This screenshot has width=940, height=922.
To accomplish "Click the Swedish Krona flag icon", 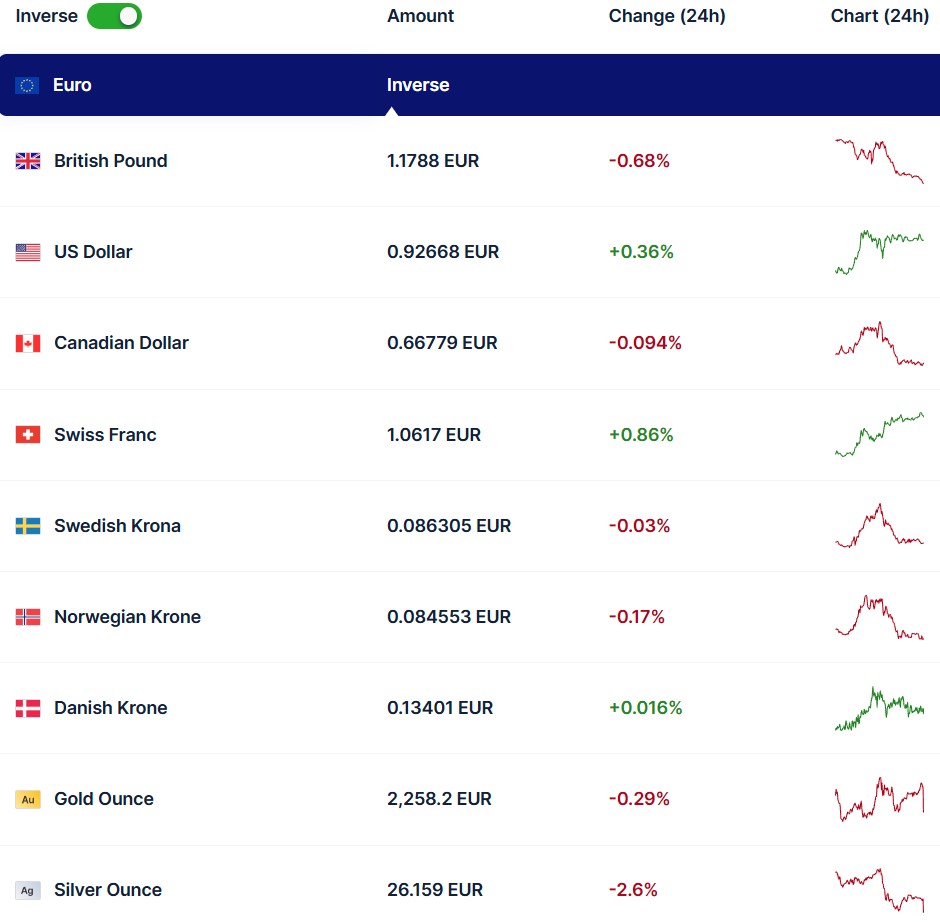I will pos(28,526).
